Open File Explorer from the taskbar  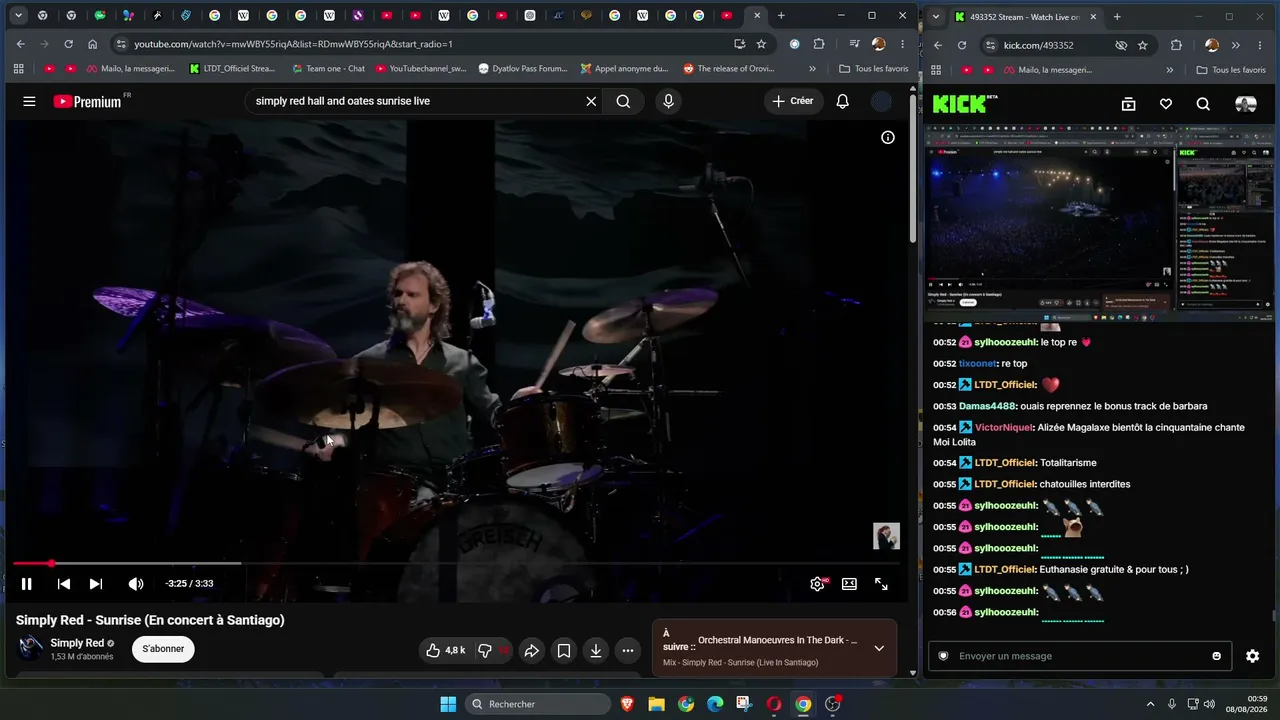(657, 704)
